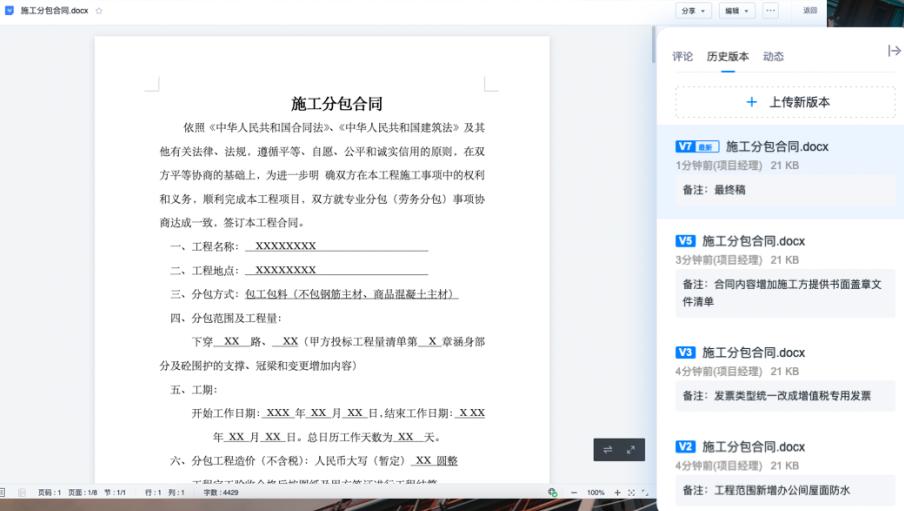Click the 节: 1/1 status entry
Image resolution: width=904 pixels, height=511 pixels.
115,493
